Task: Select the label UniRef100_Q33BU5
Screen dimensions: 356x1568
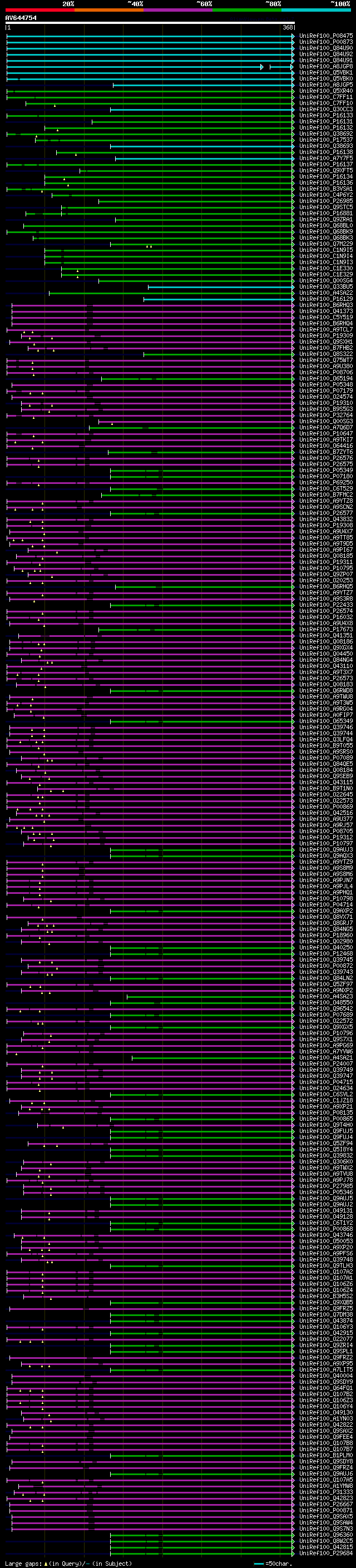Action: point(325,286)
